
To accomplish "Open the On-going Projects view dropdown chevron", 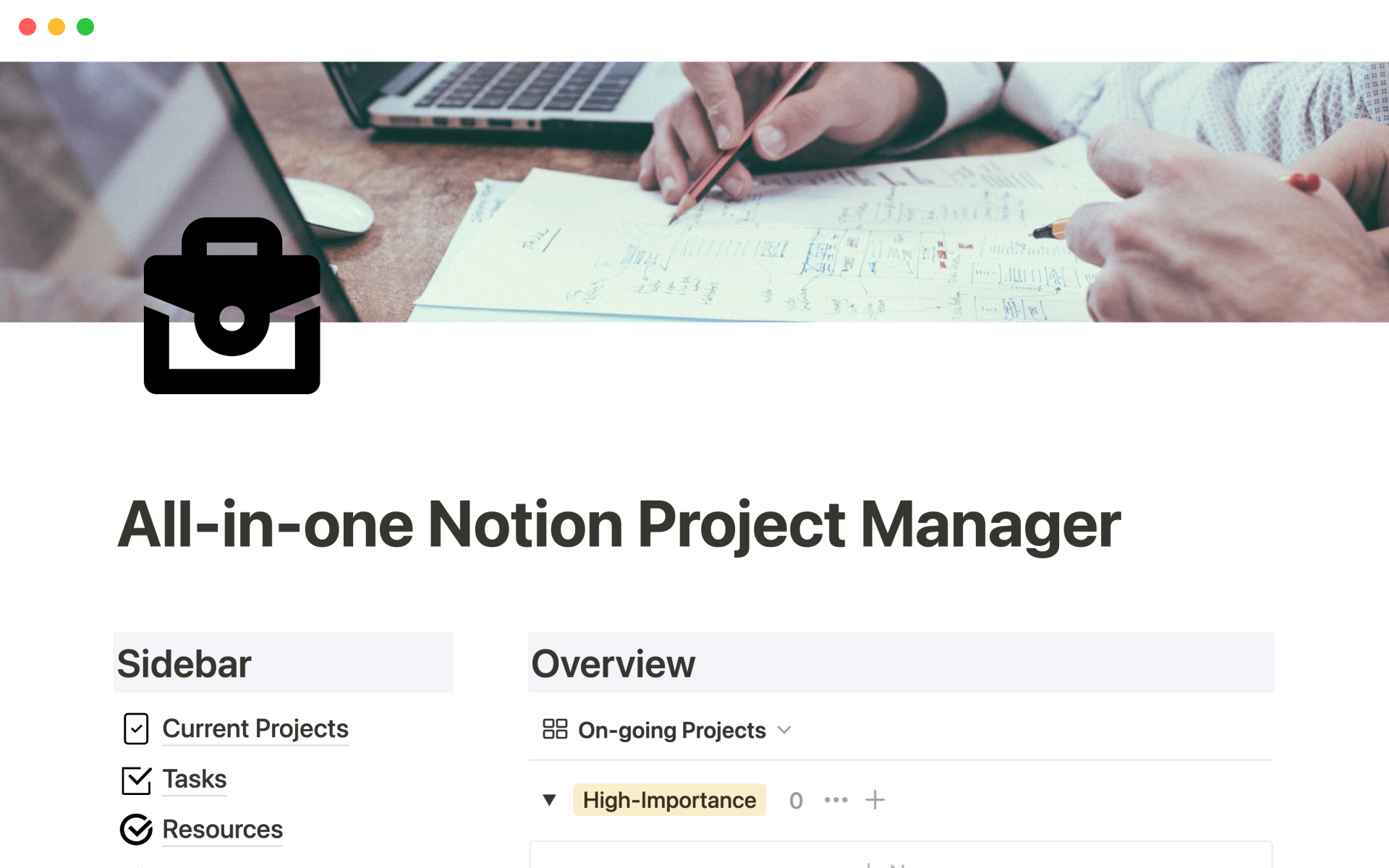I will [x=784, y=730].
